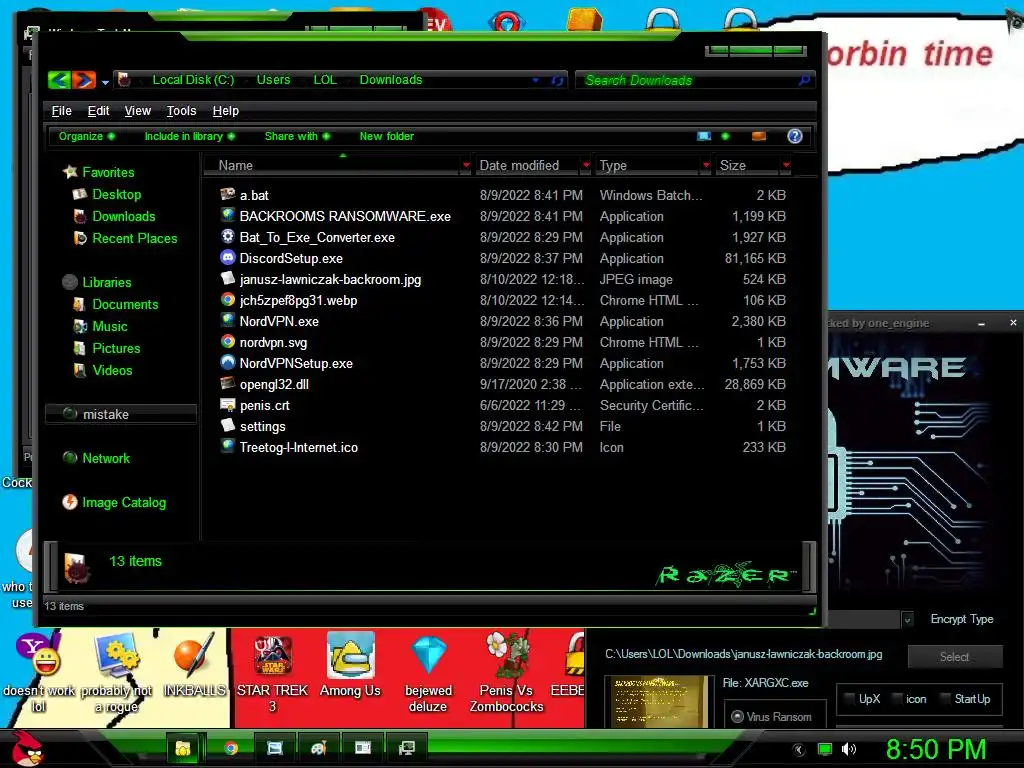Choose the Virus Ransom radio button
The image size is (1024, 768).
[737, 716]
